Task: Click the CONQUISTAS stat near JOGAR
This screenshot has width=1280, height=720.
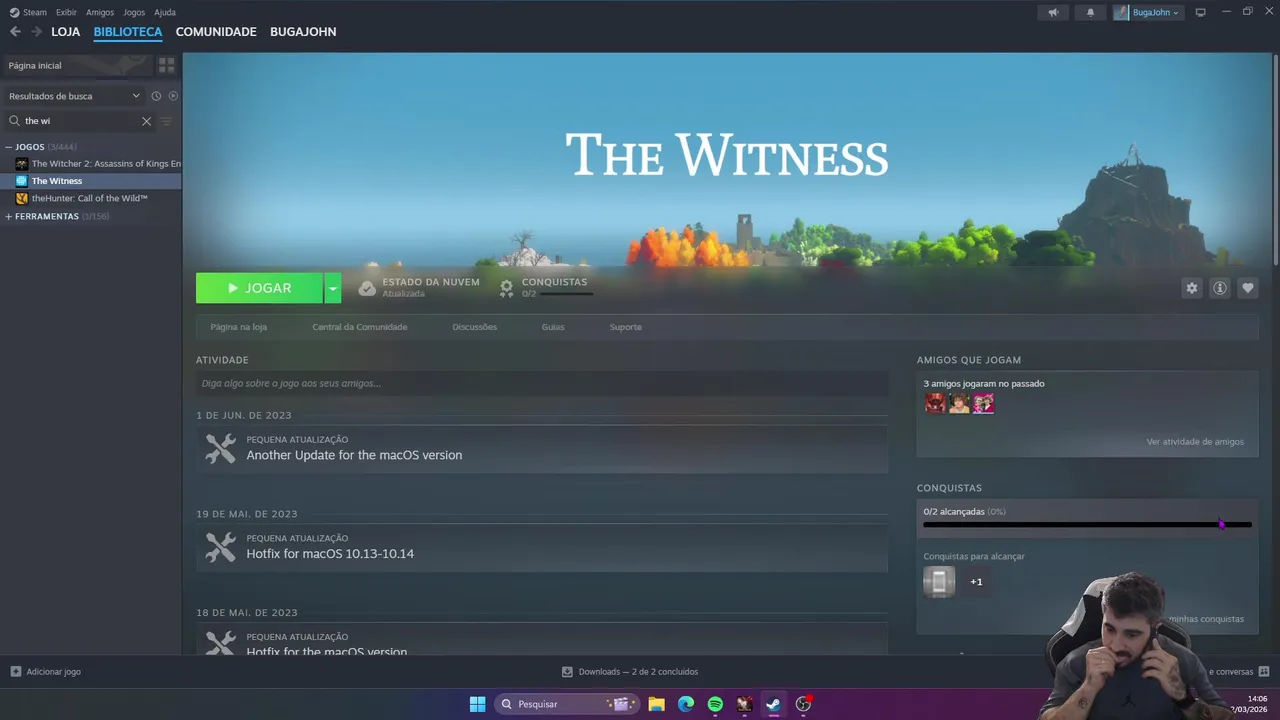Action: point(545,288)
